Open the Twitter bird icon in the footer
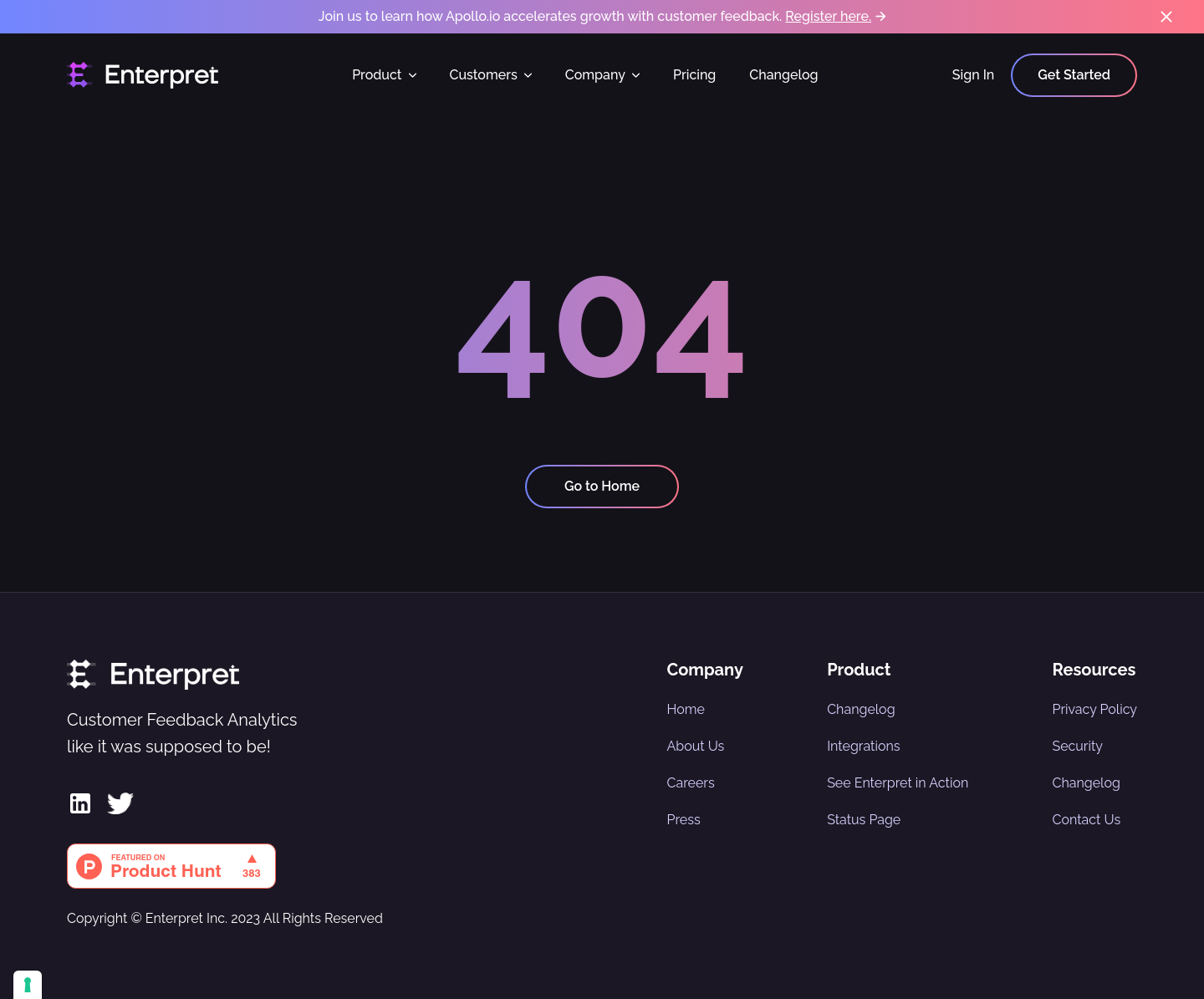Viewport: 1204px width, 999px height. [120, 803]
